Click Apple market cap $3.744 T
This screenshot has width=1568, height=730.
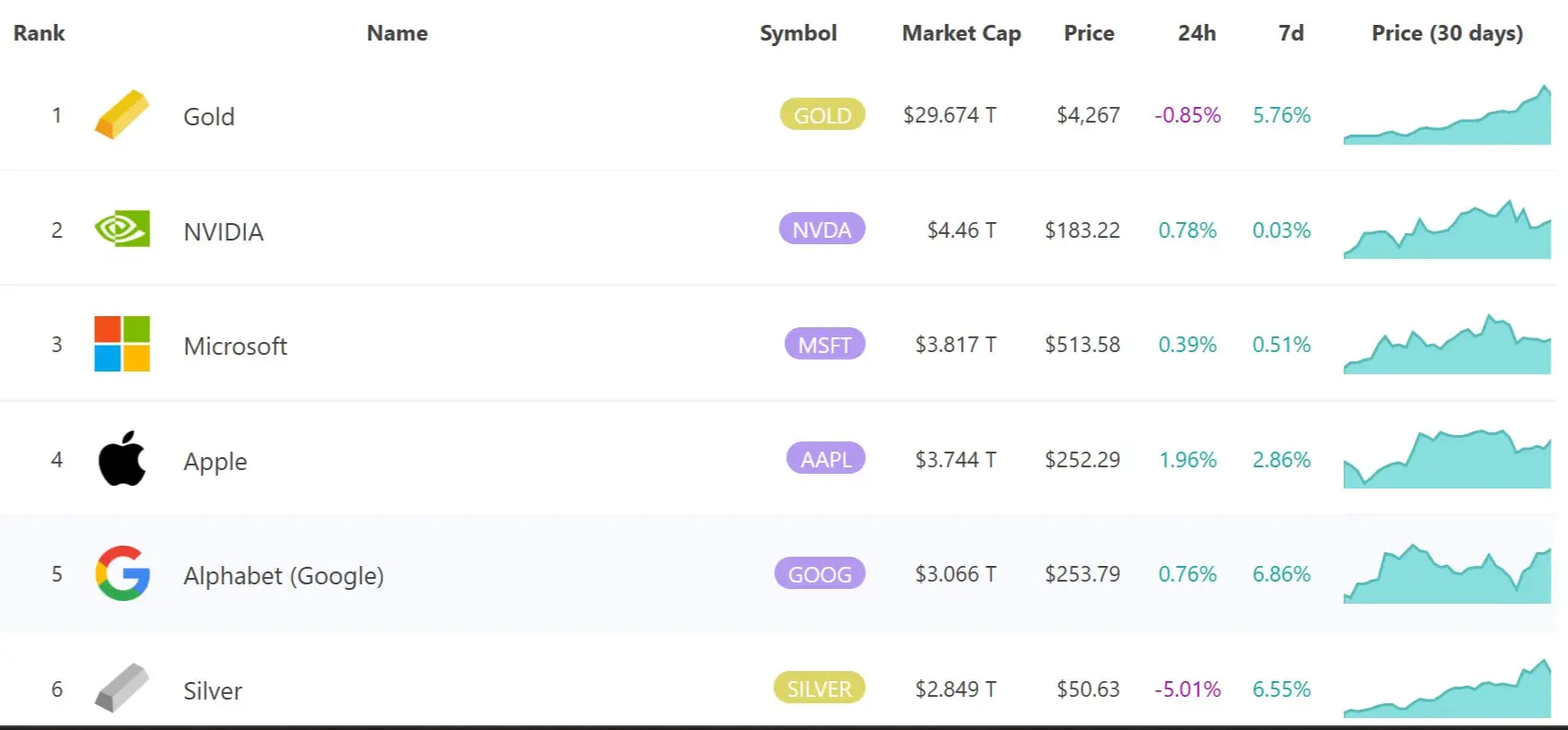coord(955,459)
